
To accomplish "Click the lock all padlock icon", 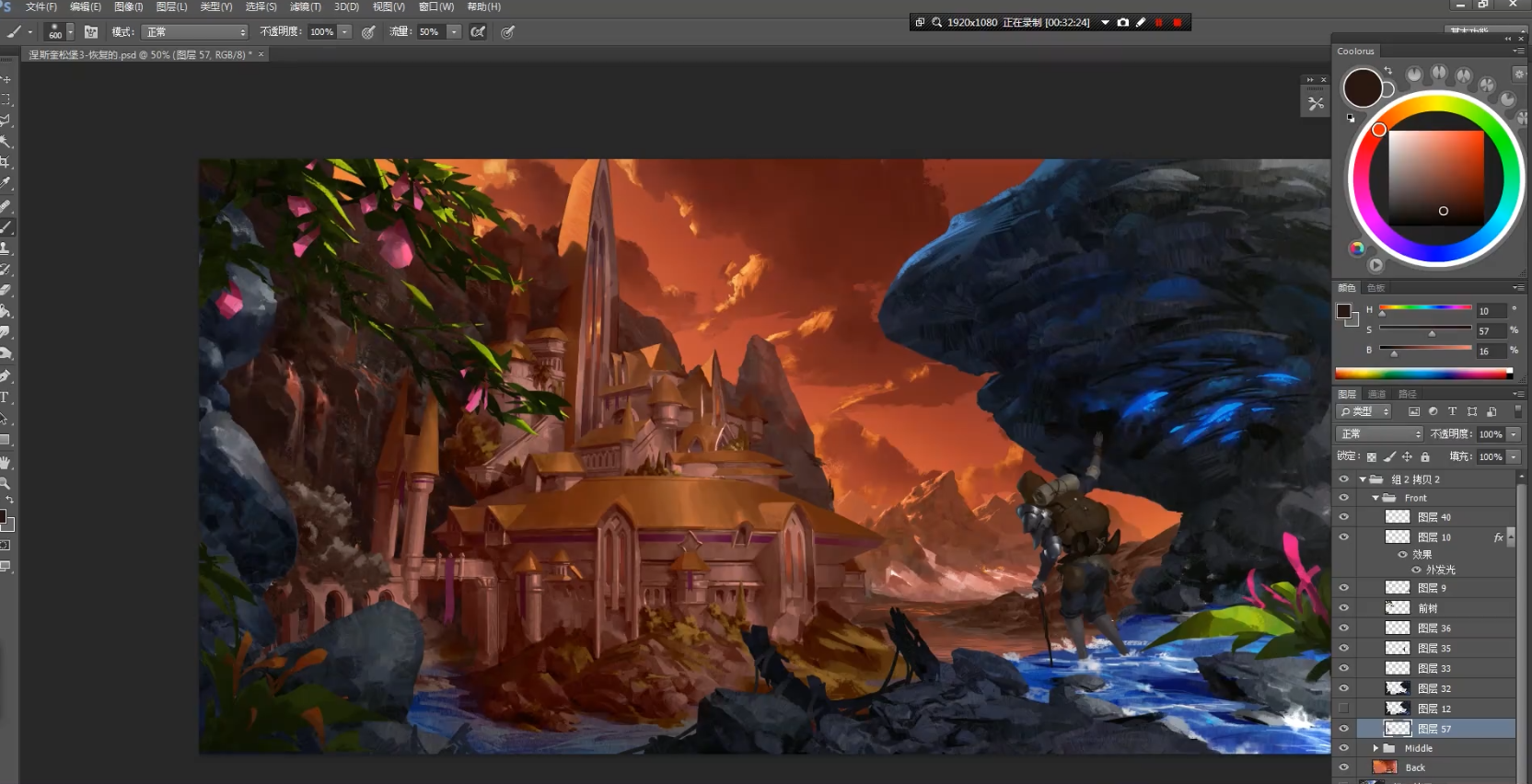I will tap(1425, 456).
